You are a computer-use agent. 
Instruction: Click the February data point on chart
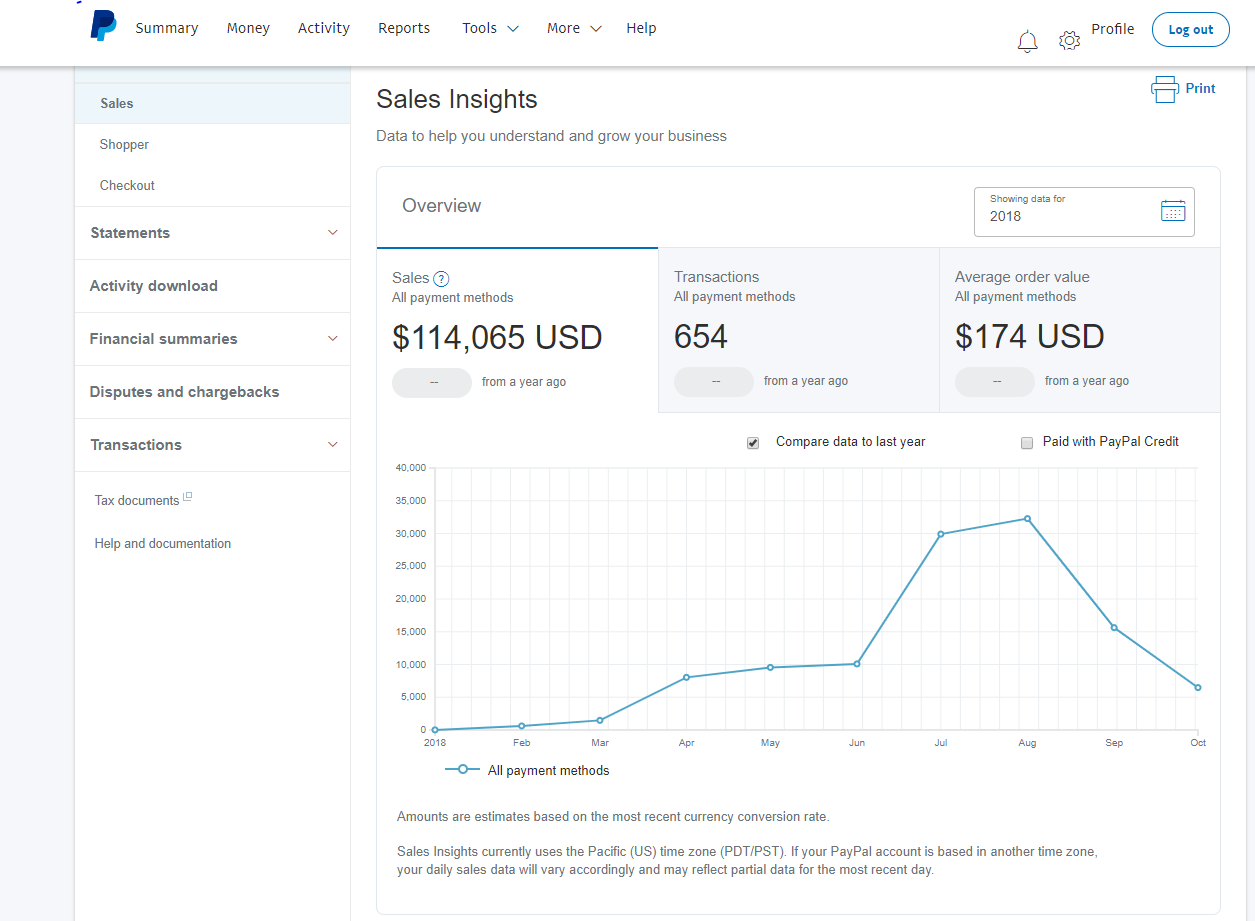coord(521,726)
